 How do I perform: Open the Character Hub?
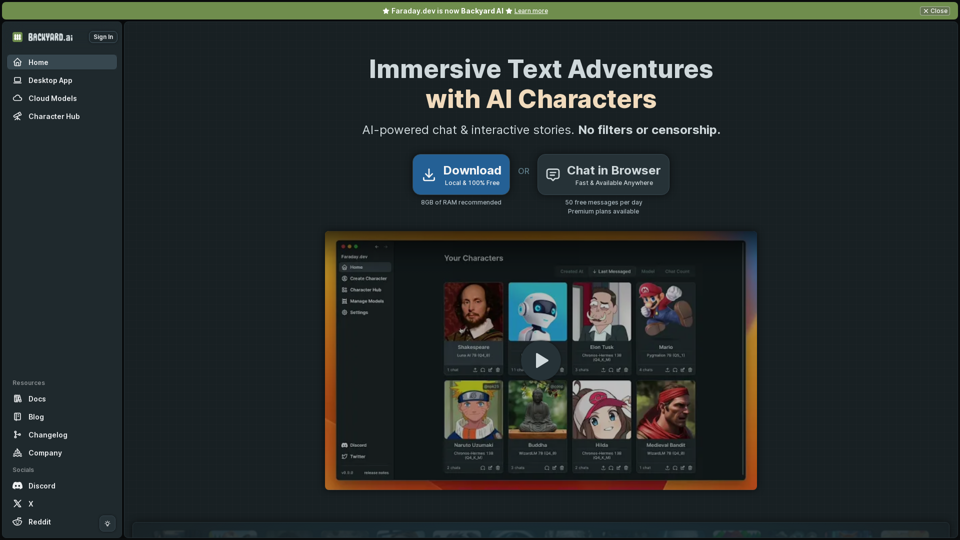click(62, 116)
